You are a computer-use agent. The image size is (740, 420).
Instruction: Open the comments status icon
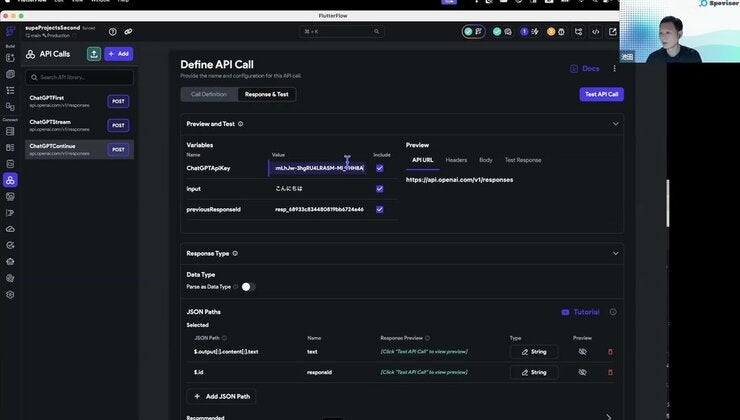(x=502, y=32)
